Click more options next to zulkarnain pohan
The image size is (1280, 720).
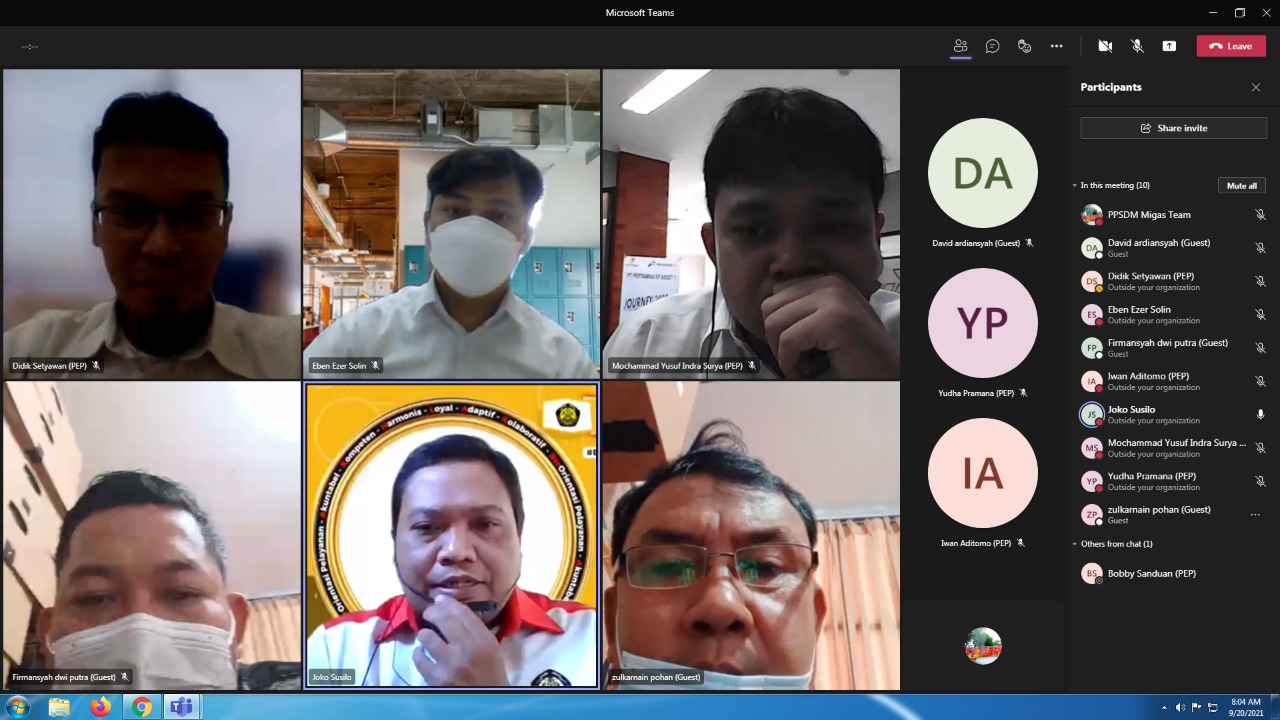coord(1255,515)
